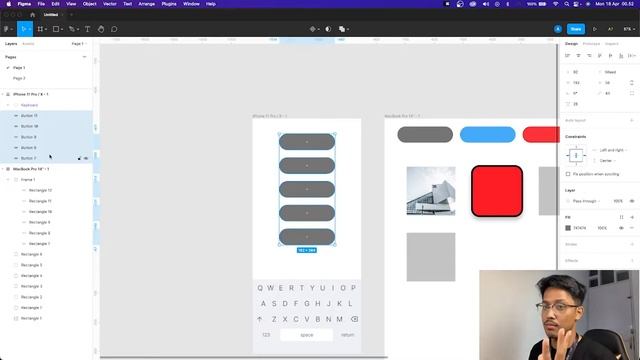Select the Rectangle shape tool
The image size is (640, 360).
coord(56,29)
